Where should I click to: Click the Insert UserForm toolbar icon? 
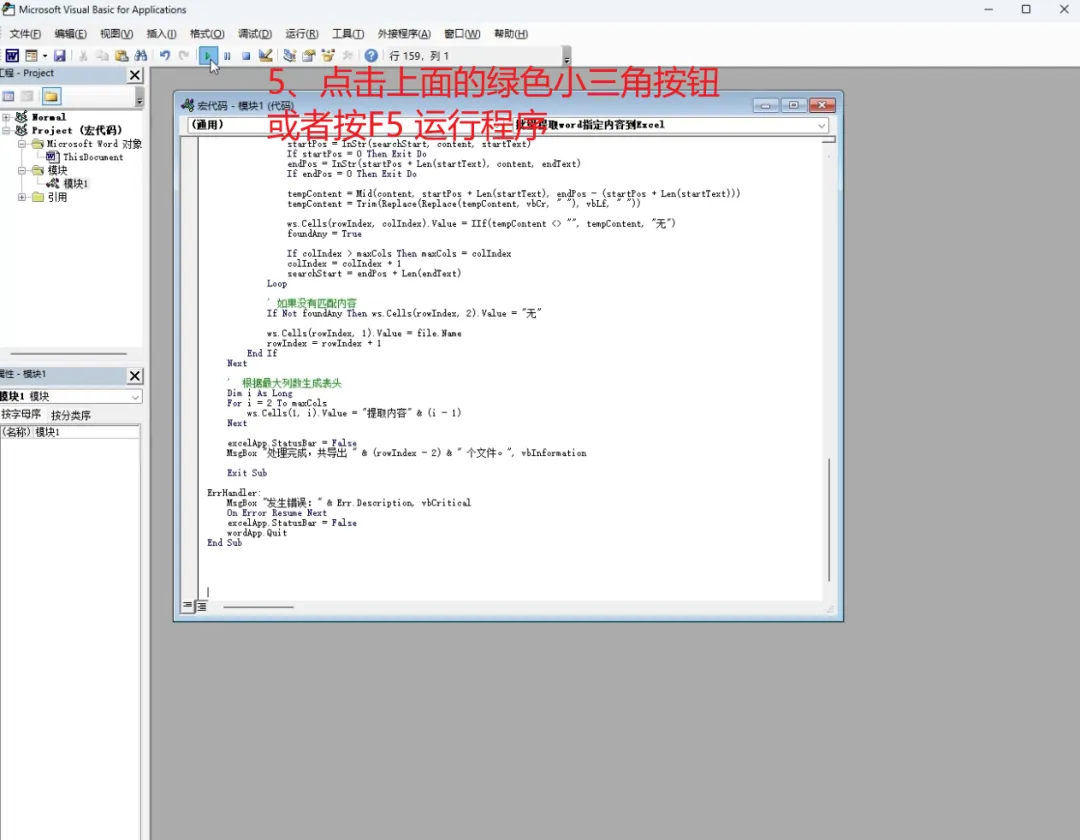31,56
